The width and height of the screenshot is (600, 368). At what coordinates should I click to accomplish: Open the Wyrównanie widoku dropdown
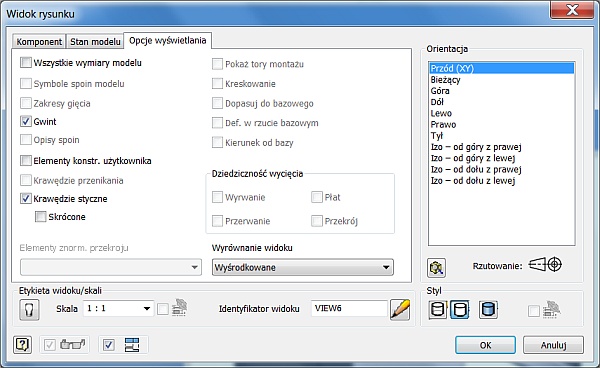pos(303,267)
